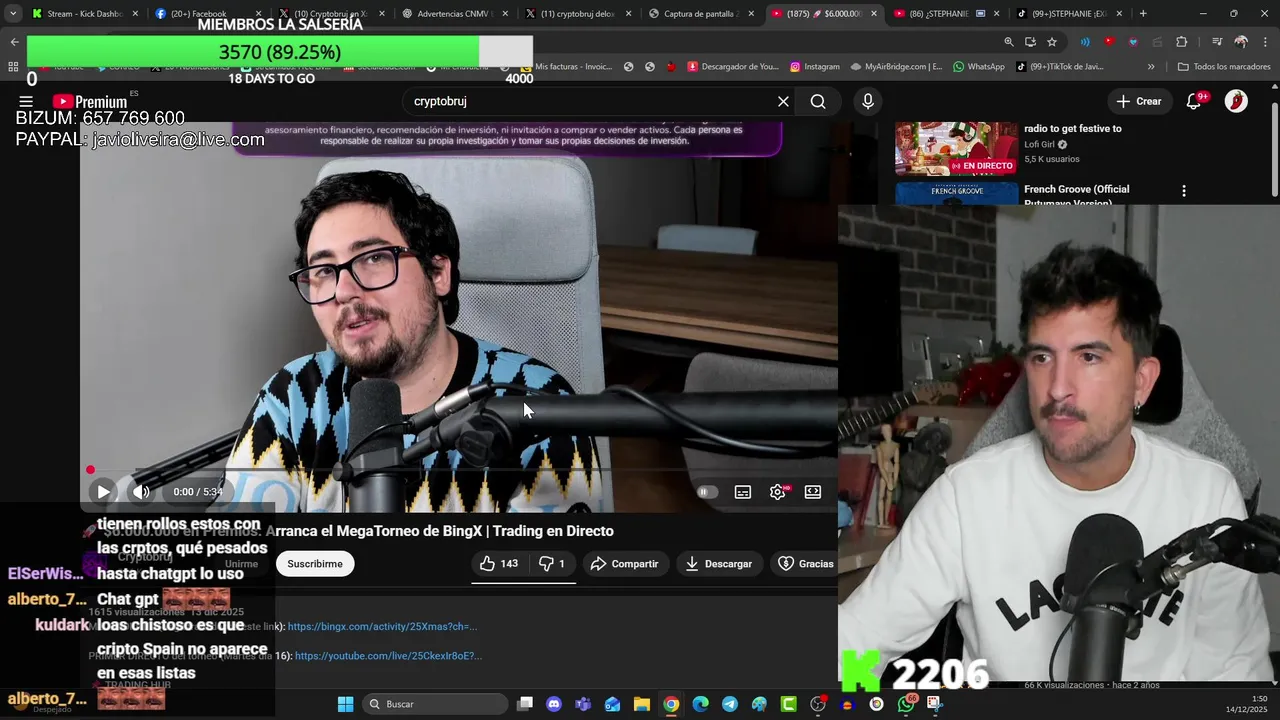Open YouTube notifications bell
The height and width of the screenshot is (720, 1280).
(1193, 101)
